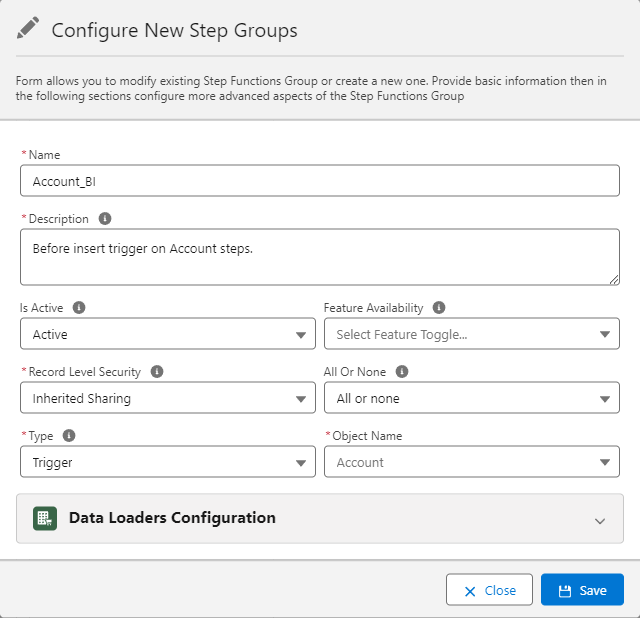This screenshot has width=640, height=618.
Task: Click info icon next to Type label
Action: coord(66,436)
